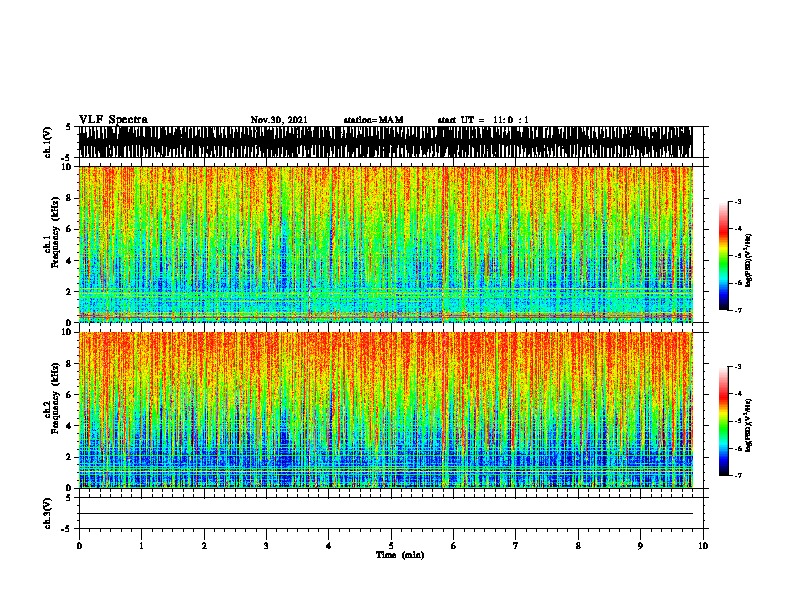
Task: Click time axis tick label "4"
Action: 329,545
